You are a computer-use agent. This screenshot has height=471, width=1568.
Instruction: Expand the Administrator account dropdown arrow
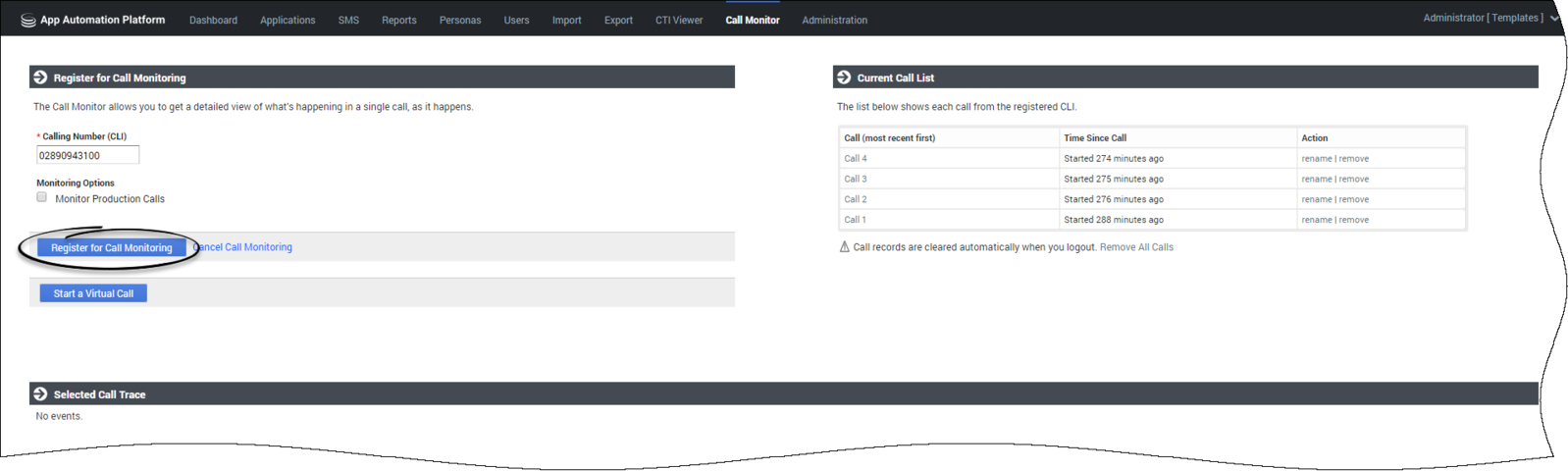click(x=1554, y=19)
